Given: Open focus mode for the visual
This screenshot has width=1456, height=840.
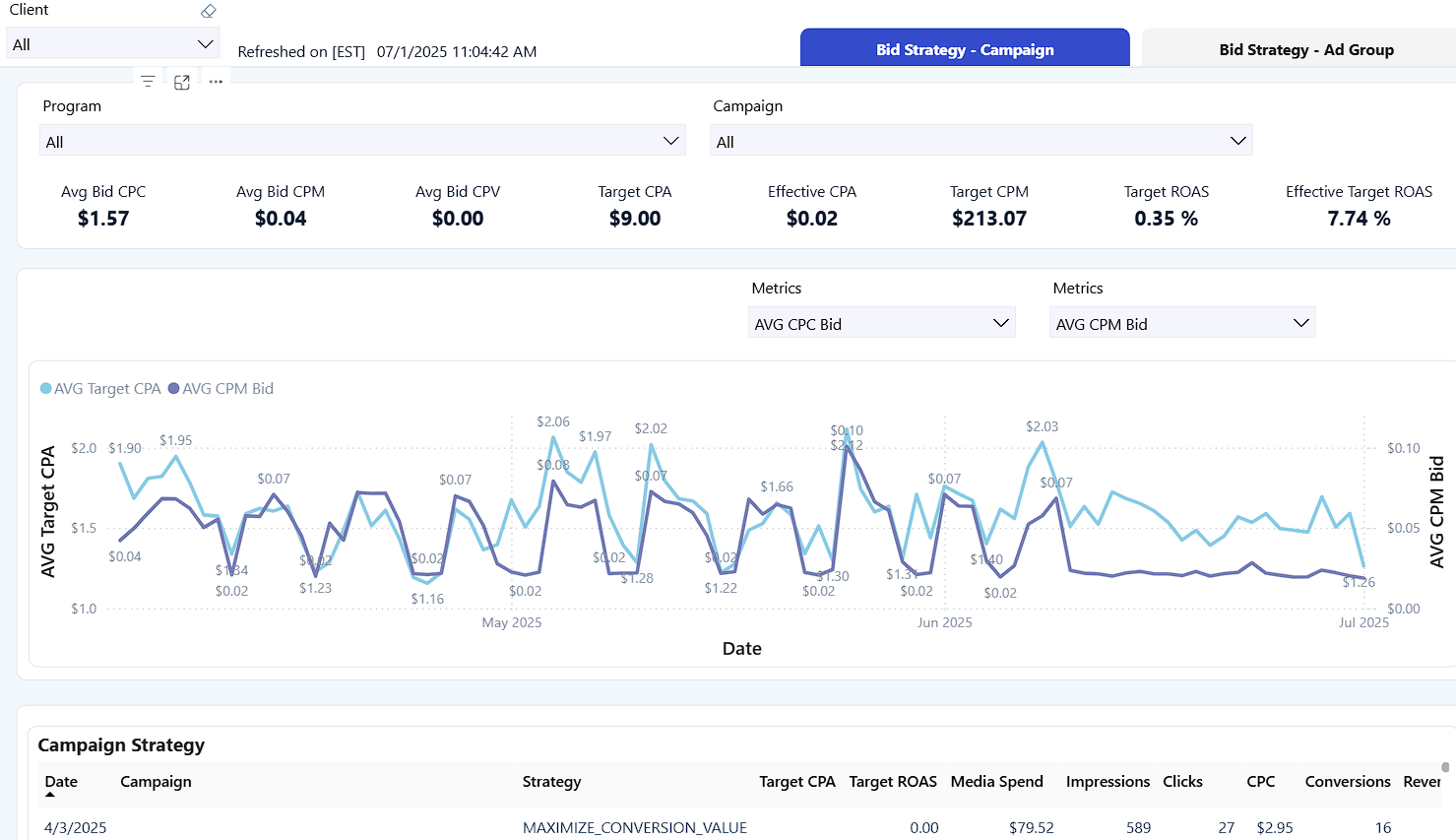Looking at the screenshot, I should point(182,83).
